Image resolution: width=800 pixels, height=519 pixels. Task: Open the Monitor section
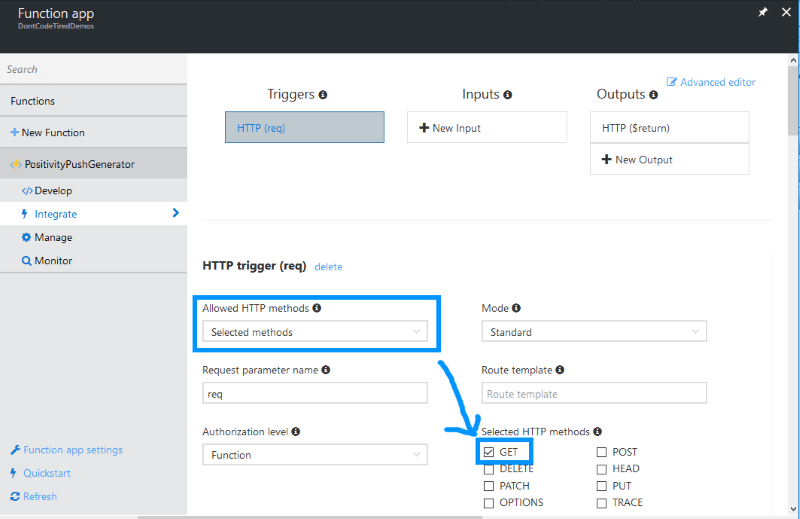tap(93, 261)
